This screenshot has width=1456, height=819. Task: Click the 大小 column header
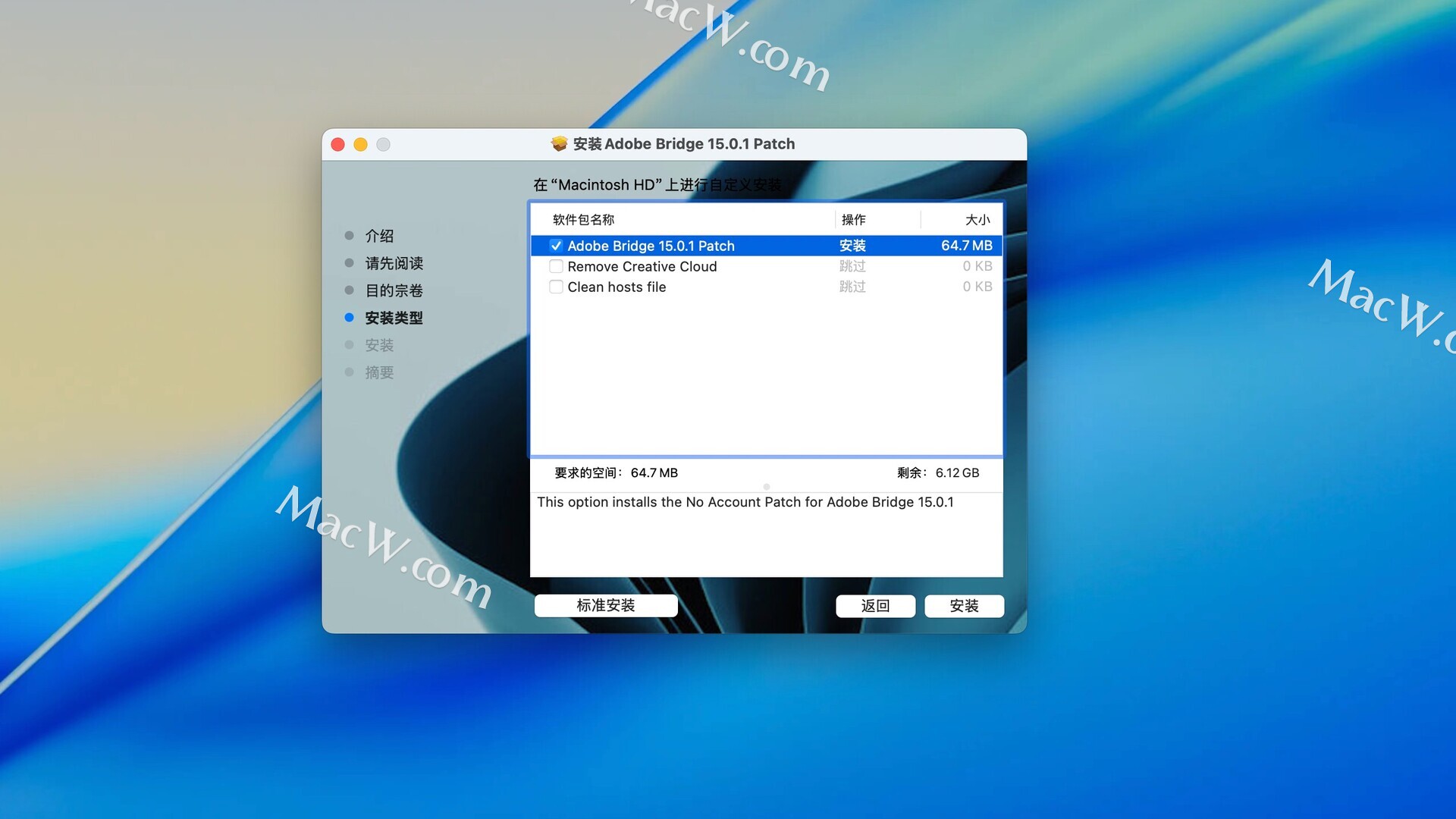(x=977, y=220)
